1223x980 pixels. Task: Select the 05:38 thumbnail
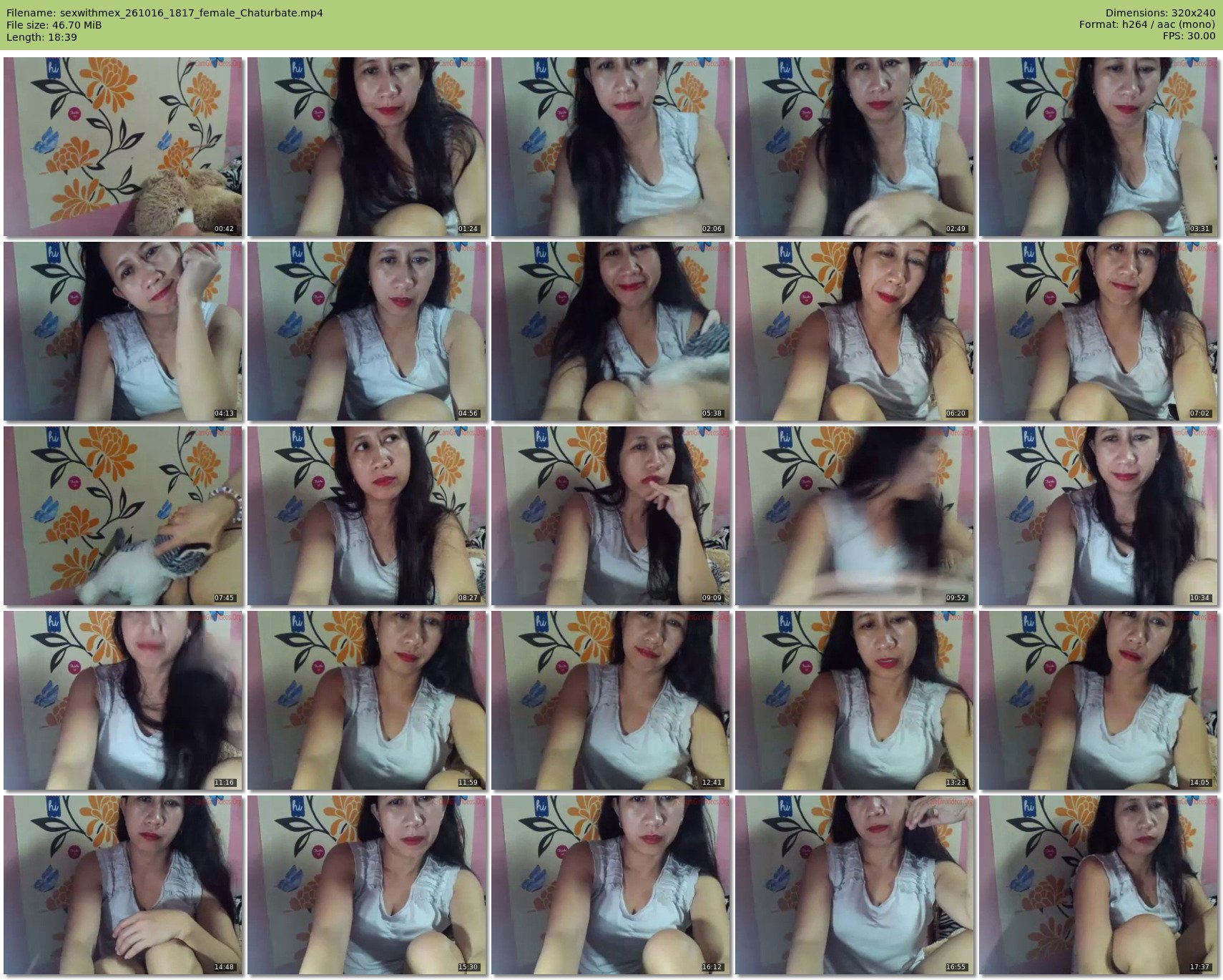(x=610, y=331)
